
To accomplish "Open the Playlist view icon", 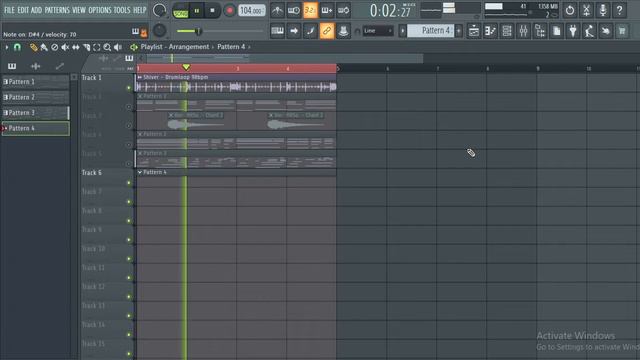I will (x=474, y=31).
